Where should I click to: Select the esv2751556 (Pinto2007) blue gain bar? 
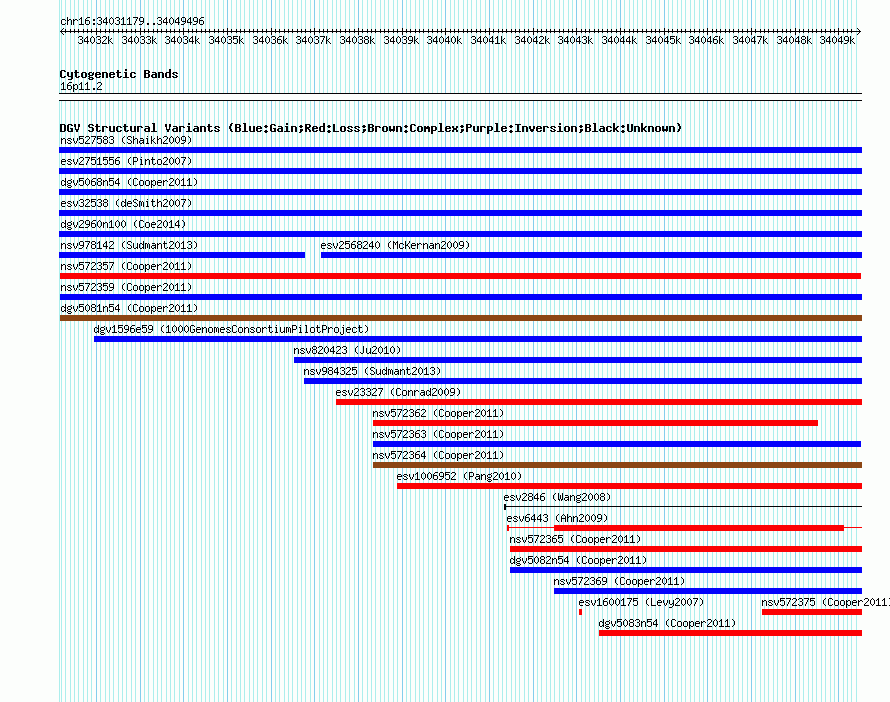[x=460, y=171]
